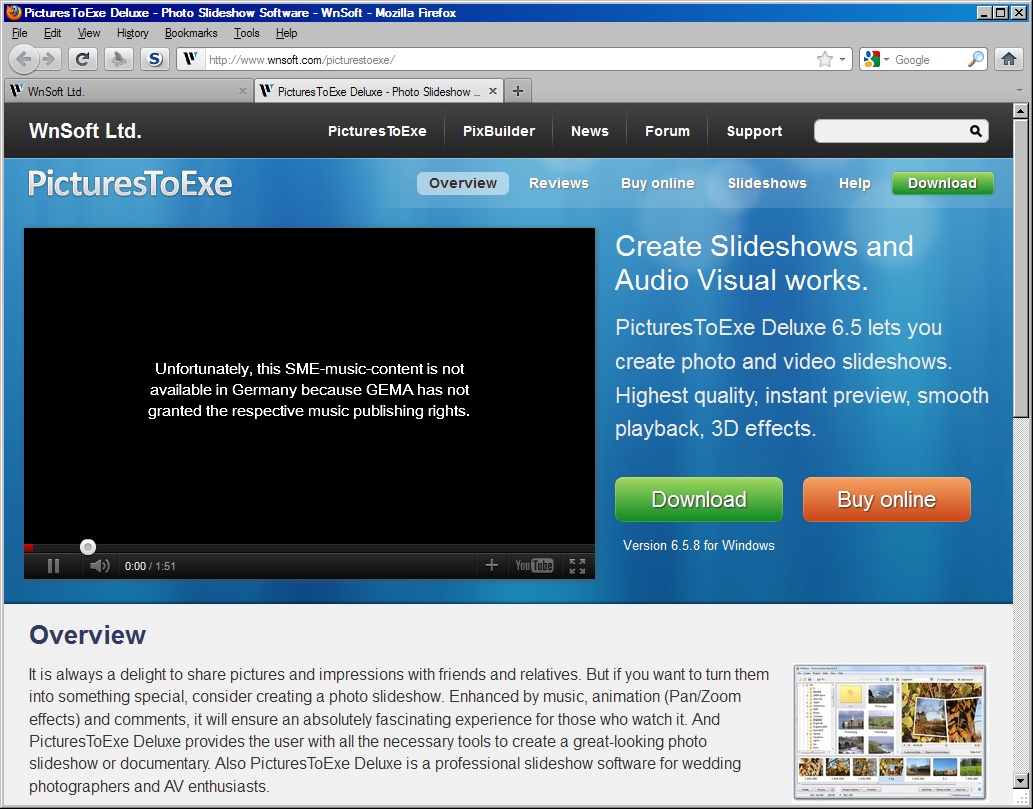Open the Edit menu
This screenshot has height=809, width=1033.
point(52,33)
